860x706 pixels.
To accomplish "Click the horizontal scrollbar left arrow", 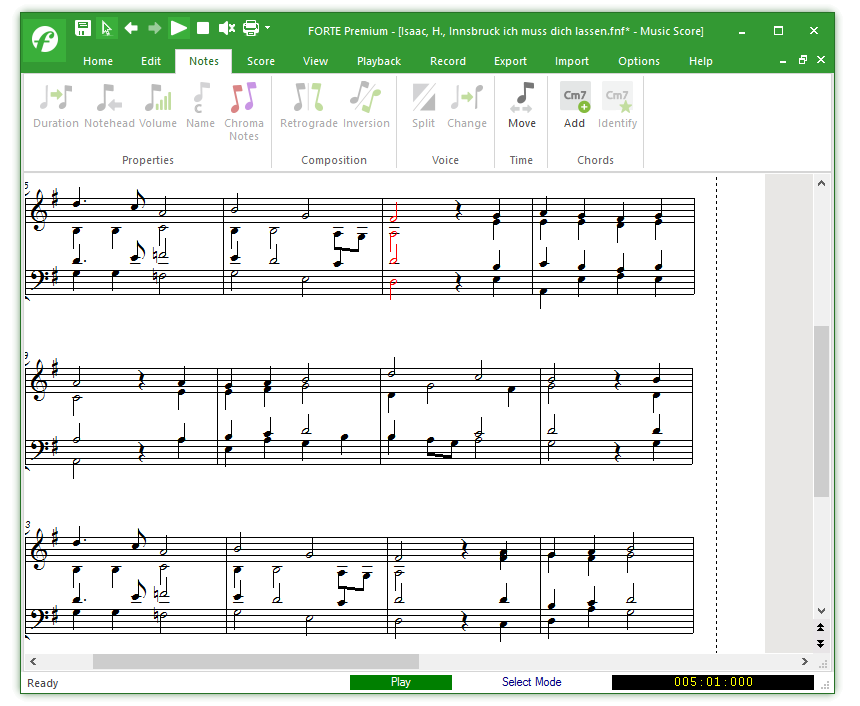I will (33, 662).
